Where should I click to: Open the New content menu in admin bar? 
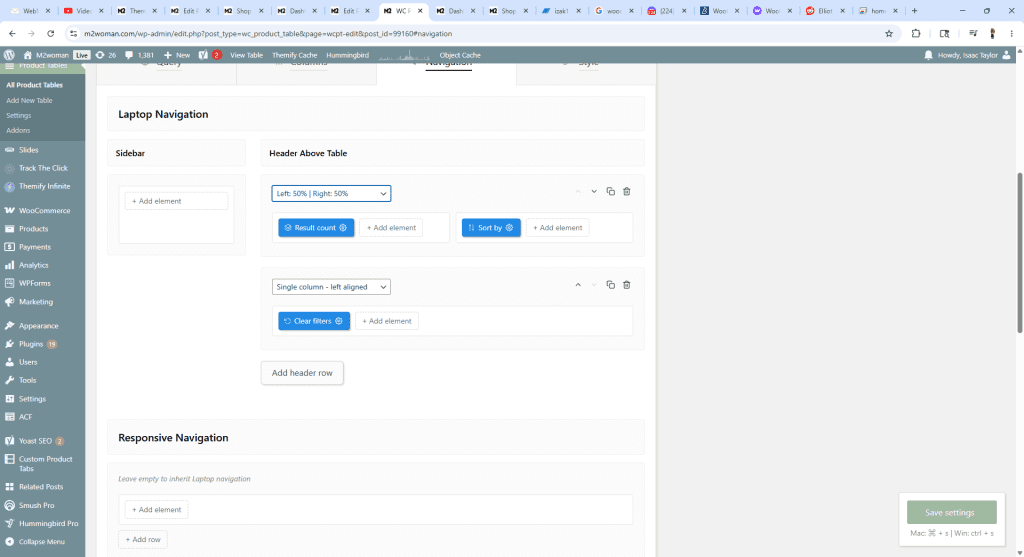[x=177, y=55]
